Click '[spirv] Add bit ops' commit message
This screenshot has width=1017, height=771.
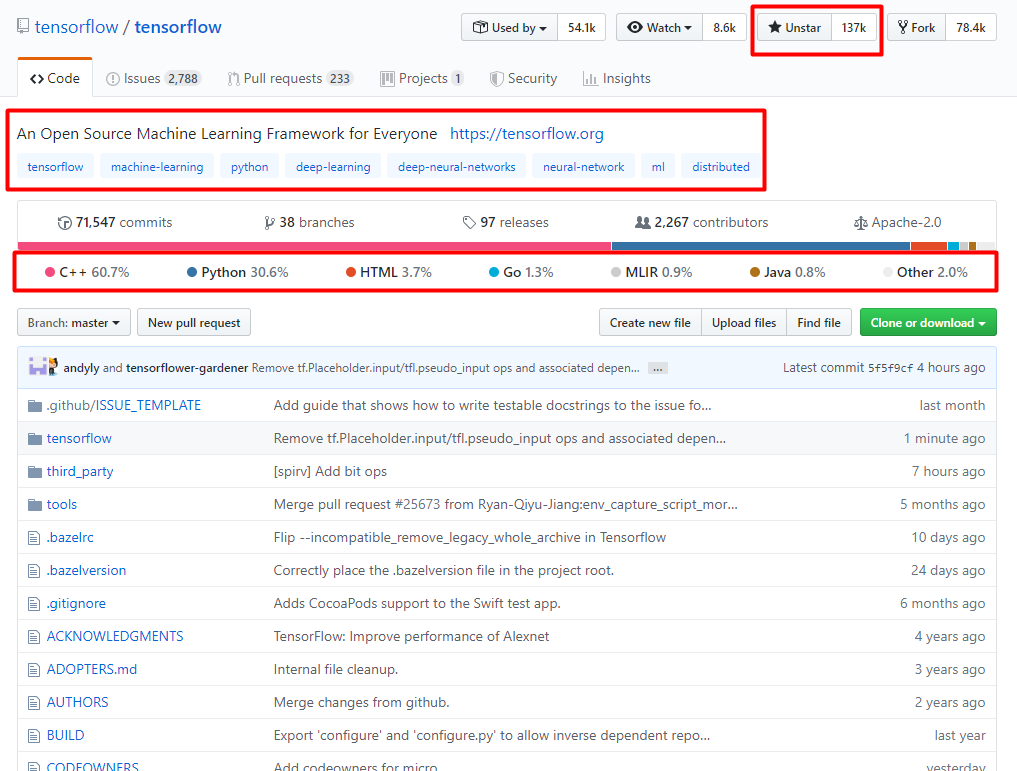(x=330, y=471)
